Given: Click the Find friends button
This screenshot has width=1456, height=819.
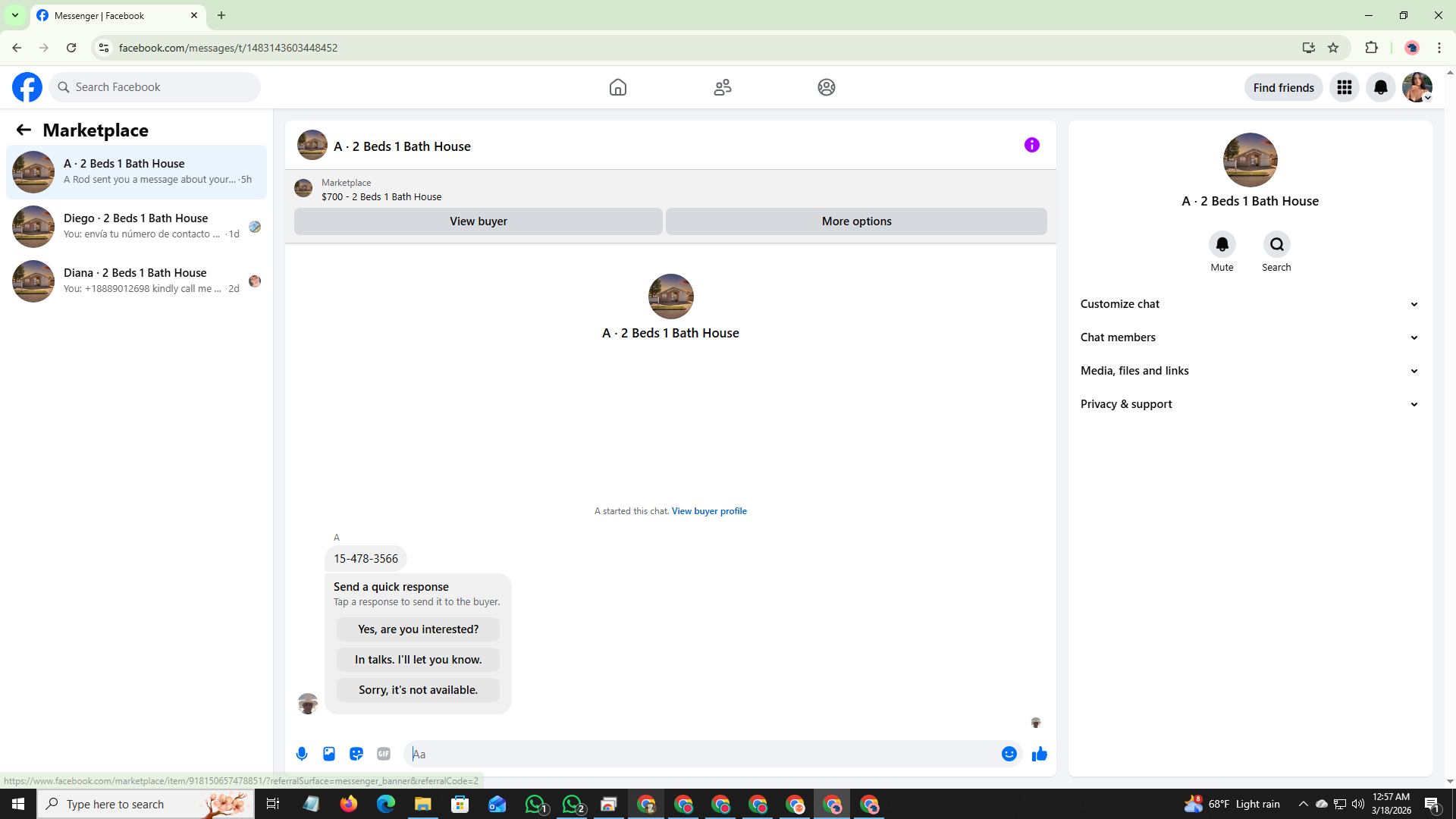Looking at the screenshot, I should coord(1284,87).
